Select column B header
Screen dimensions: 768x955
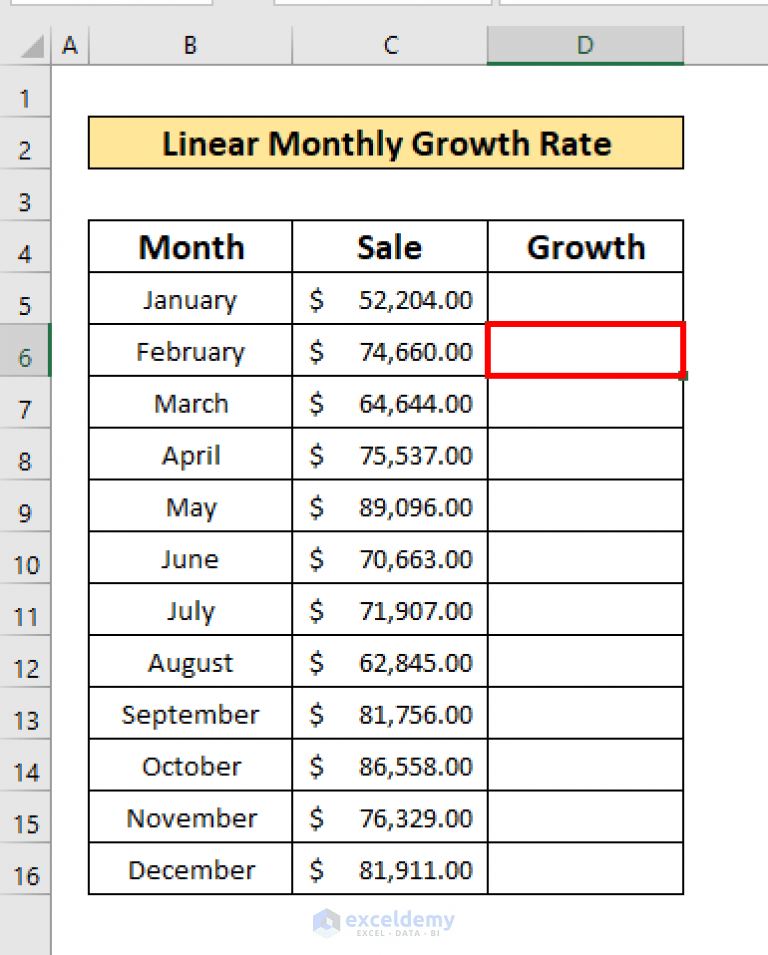tap(189, 45)
